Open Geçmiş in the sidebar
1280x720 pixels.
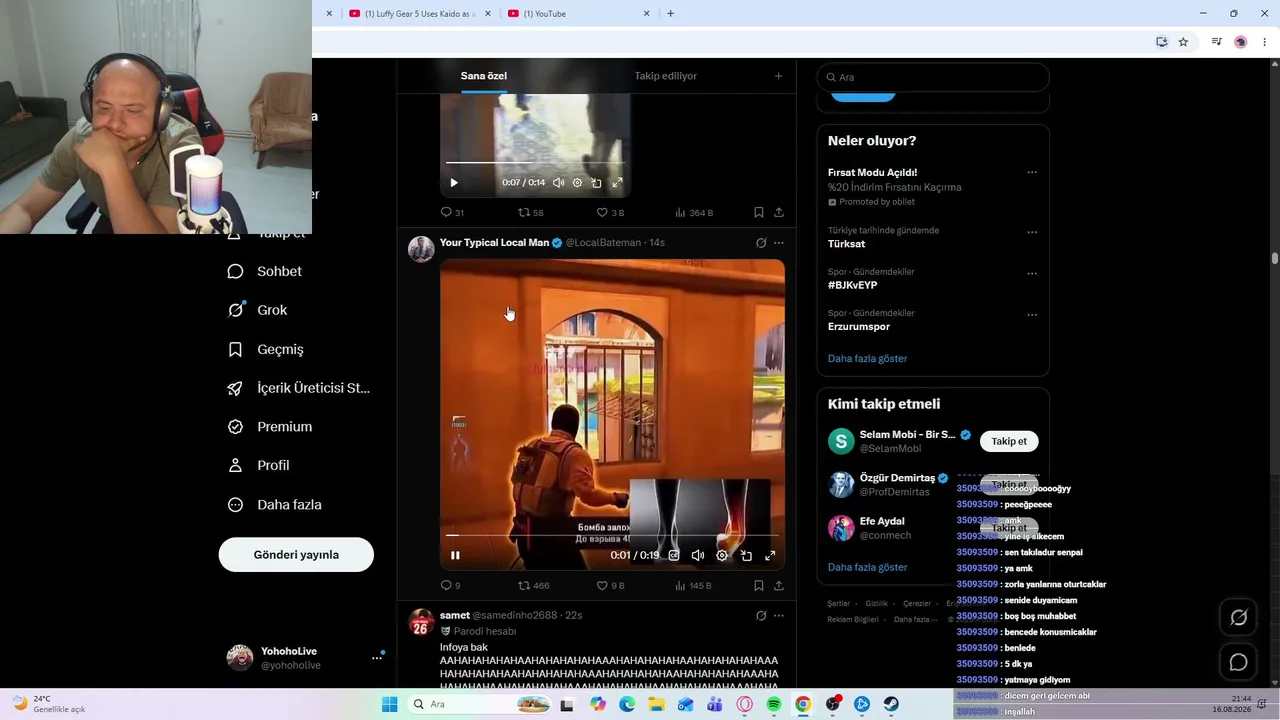[266, 349]
